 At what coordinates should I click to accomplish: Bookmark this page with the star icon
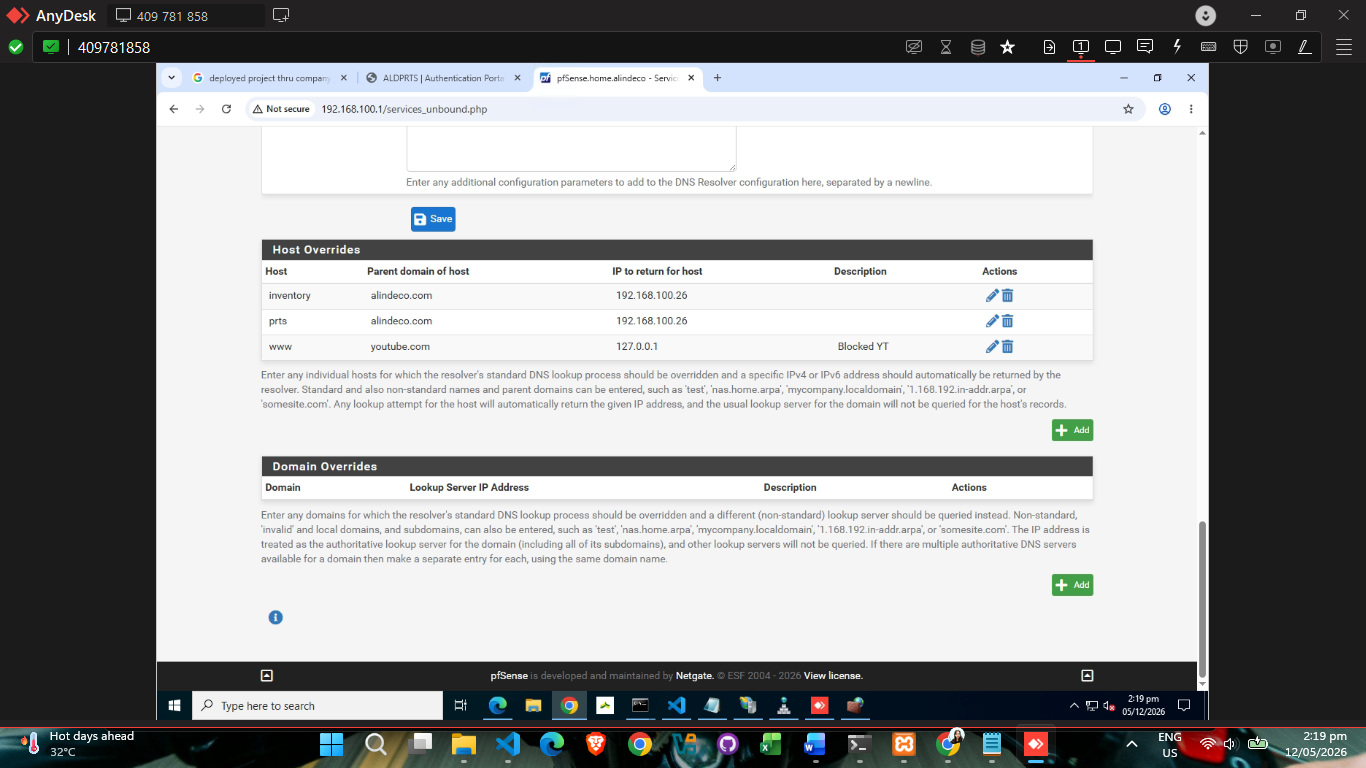click(x=1128, y=109)
